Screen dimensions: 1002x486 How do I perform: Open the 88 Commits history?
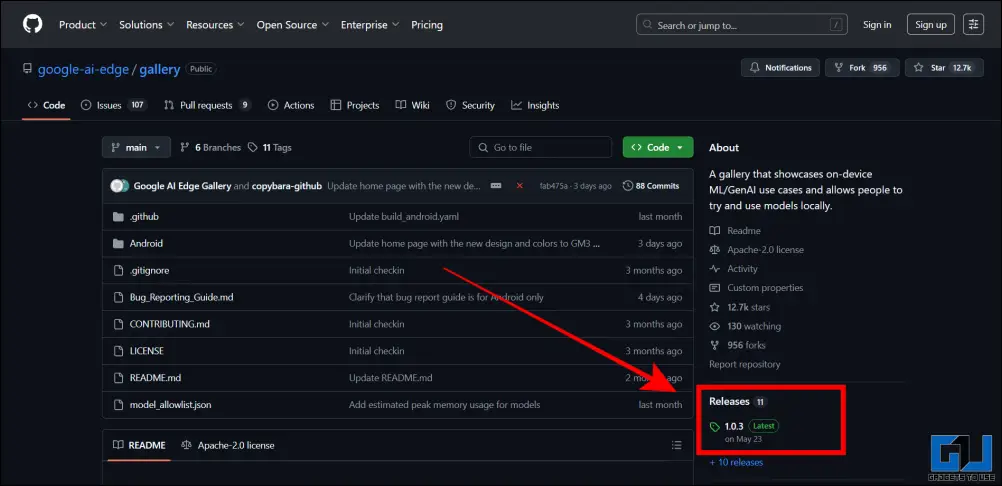click(x=651, y=186)
